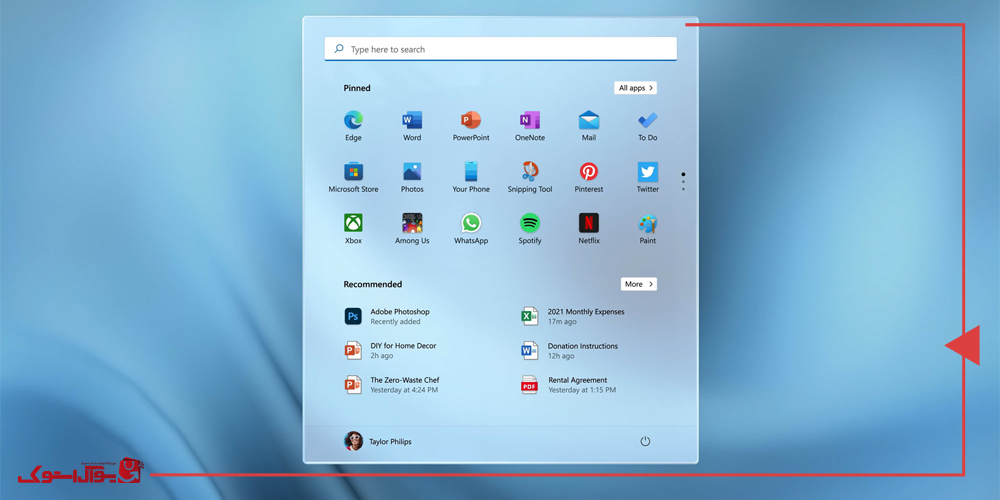Click the Excel icon of 2021 Monthly Expenses
The height and width of the screenshot is (500, 1000).
(529, 316)
